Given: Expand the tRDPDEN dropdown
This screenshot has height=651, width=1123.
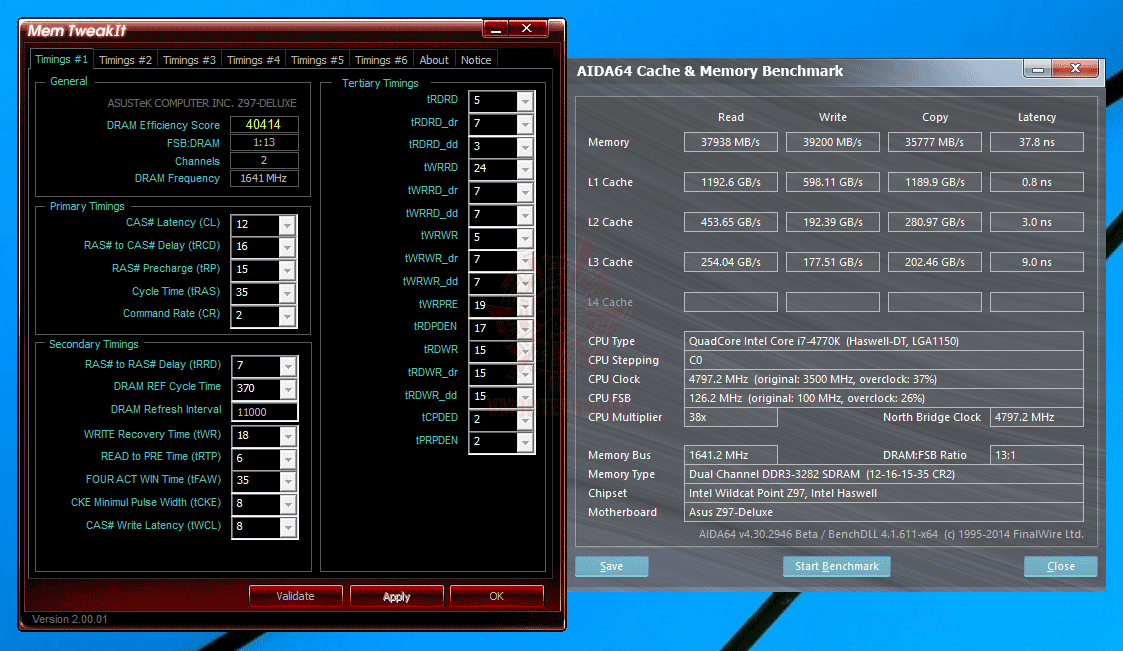Looking at the screenshot, I should click(x=525, y=329).
